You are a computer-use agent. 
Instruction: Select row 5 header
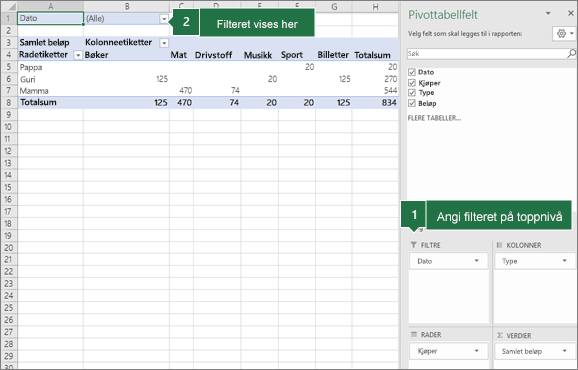pyautogui.click(x=9, y=67)
